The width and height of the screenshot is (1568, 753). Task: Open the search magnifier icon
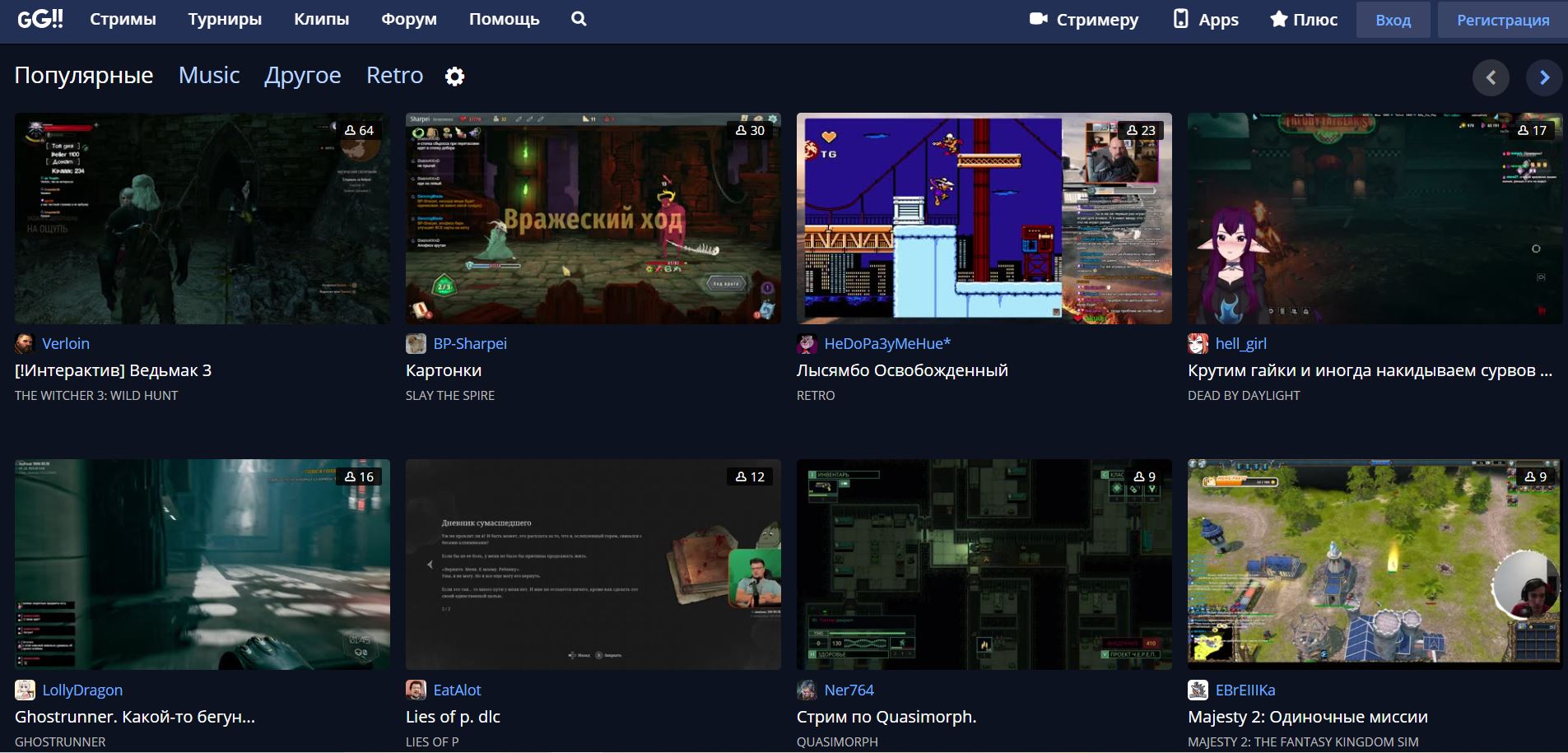(579, 19)
